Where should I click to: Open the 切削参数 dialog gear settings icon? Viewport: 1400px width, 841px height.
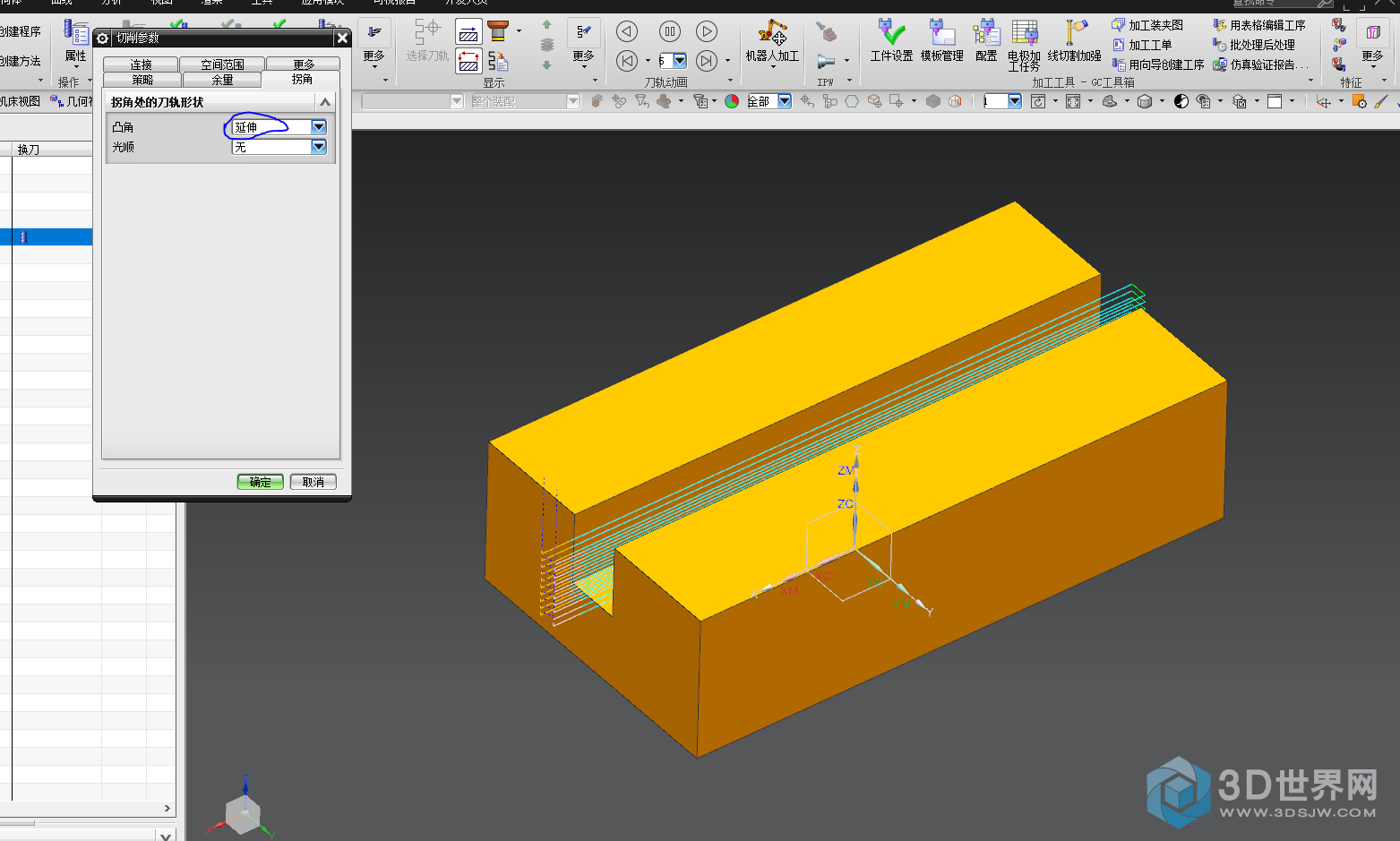(103, 38)
